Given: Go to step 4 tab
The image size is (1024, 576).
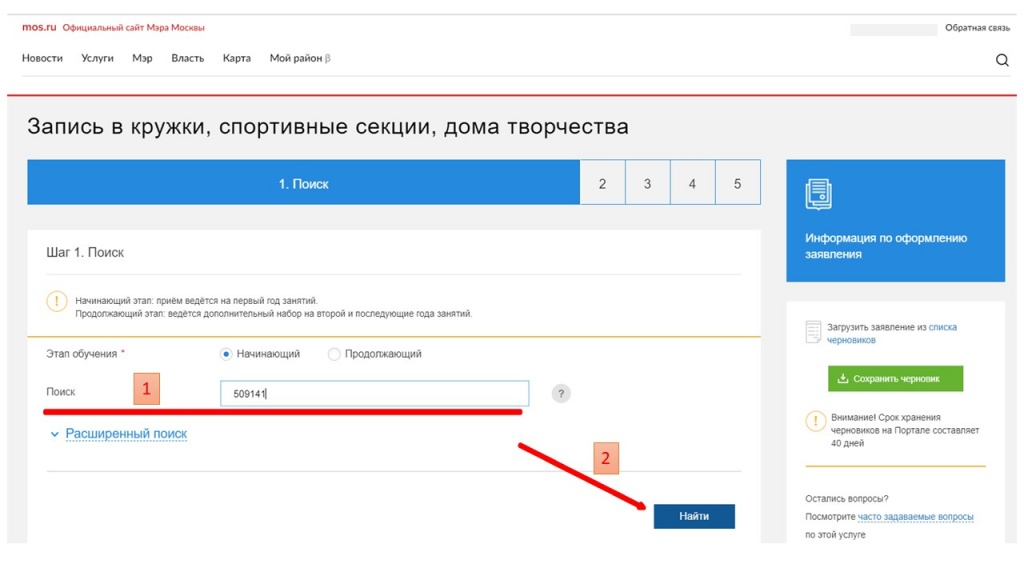Looking at the screenshot, I should [x=692, y=182].
